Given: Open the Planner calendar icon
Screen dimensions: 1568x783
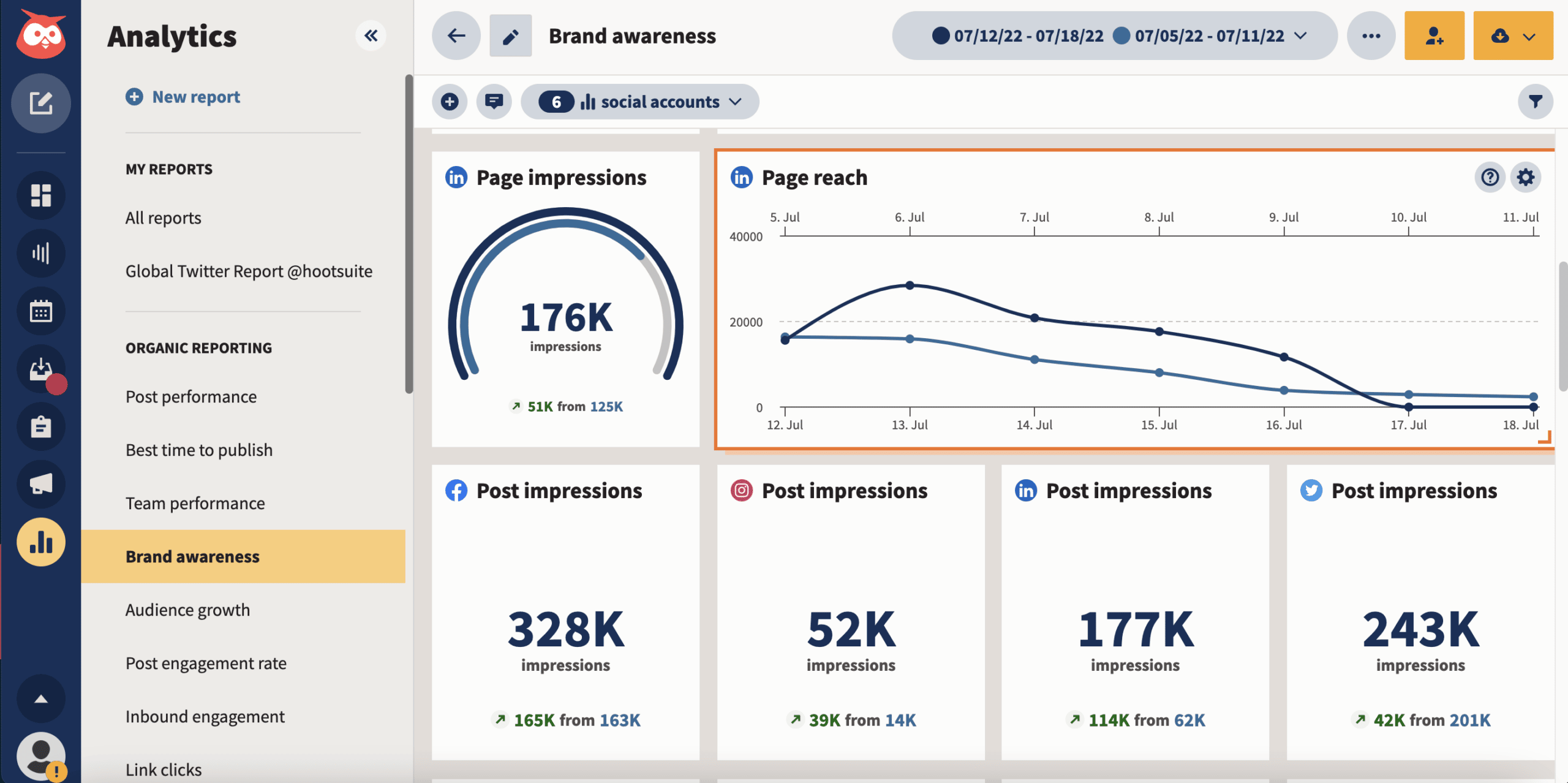Looking at the screenshot, I should pos(40,311).
